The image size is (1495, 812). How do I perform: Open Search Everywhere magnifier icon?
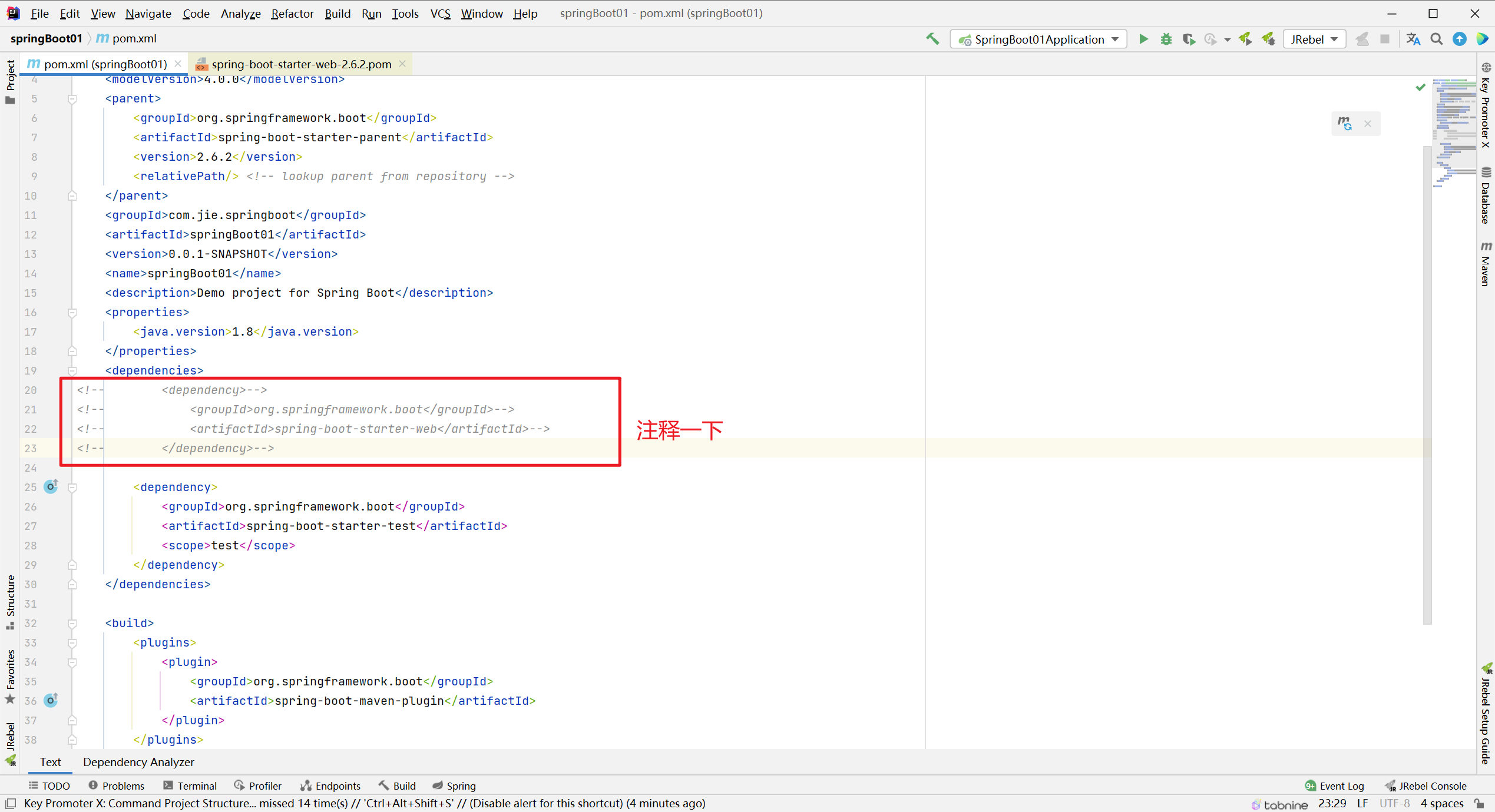pyautogui.click(x=1437, y=39)
